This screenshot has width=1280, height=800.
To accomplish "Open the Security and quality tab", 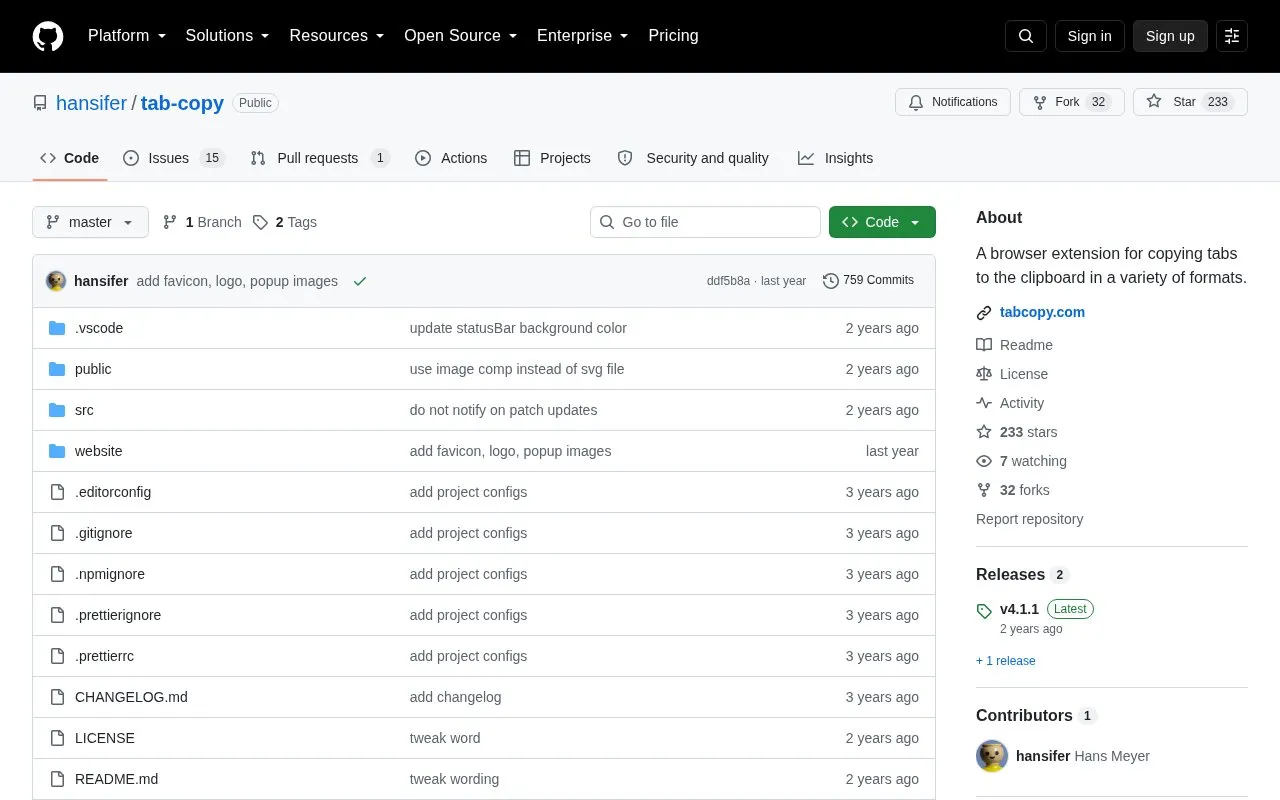I will (693, 158).
